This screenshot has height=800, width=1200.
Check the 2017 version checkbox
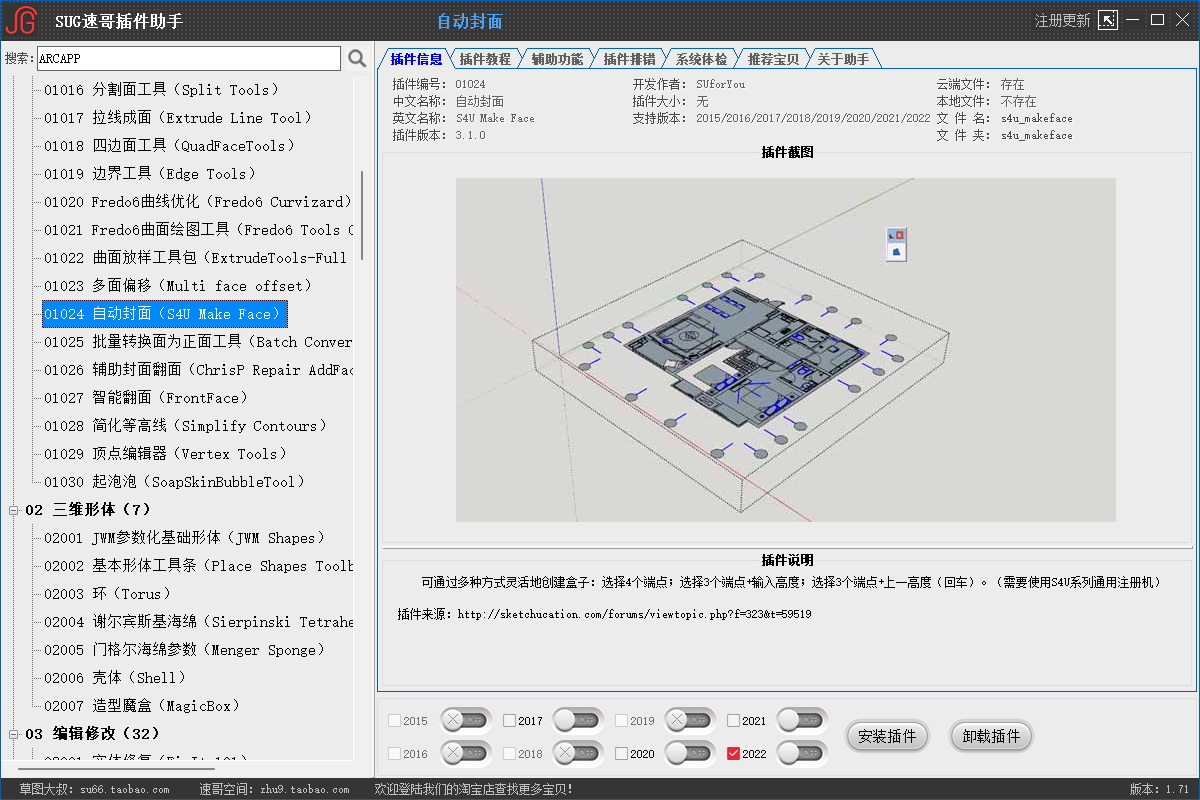[x=510, y=721]
